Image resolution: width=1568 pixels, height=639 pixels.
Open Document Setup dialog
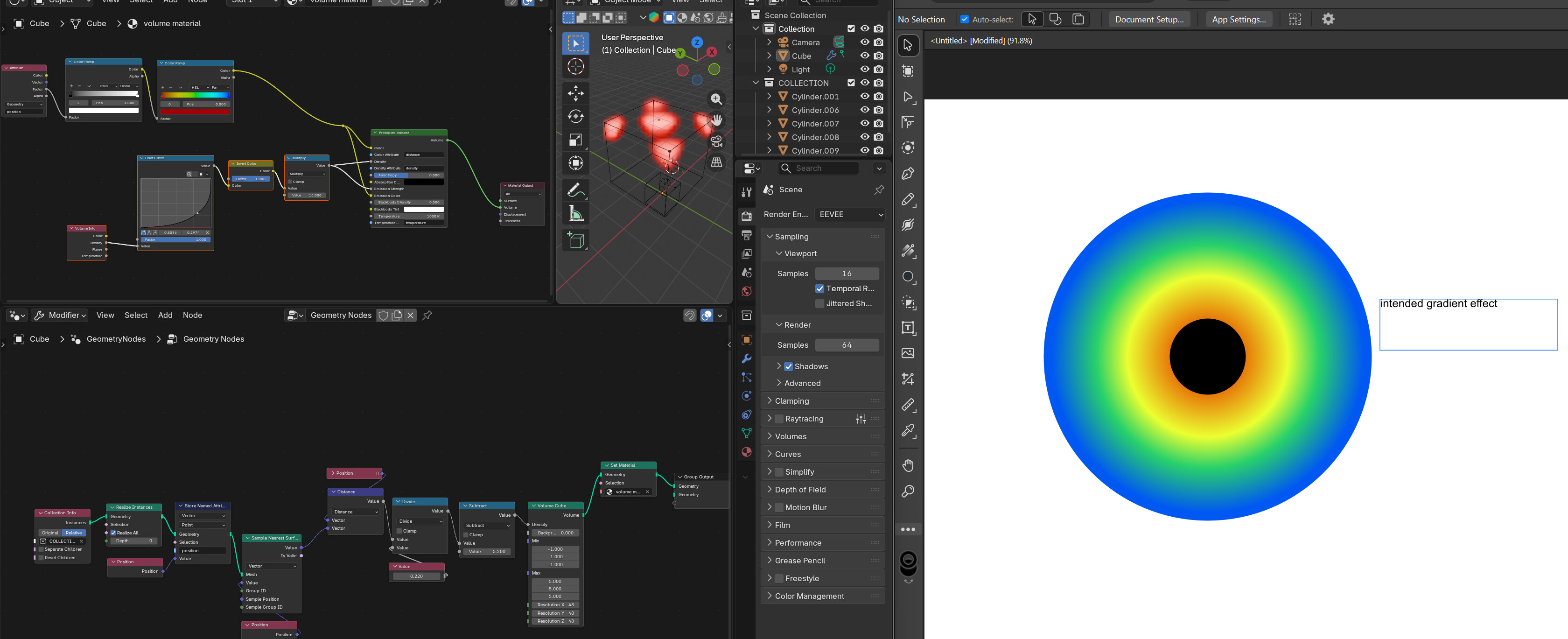1149,20
